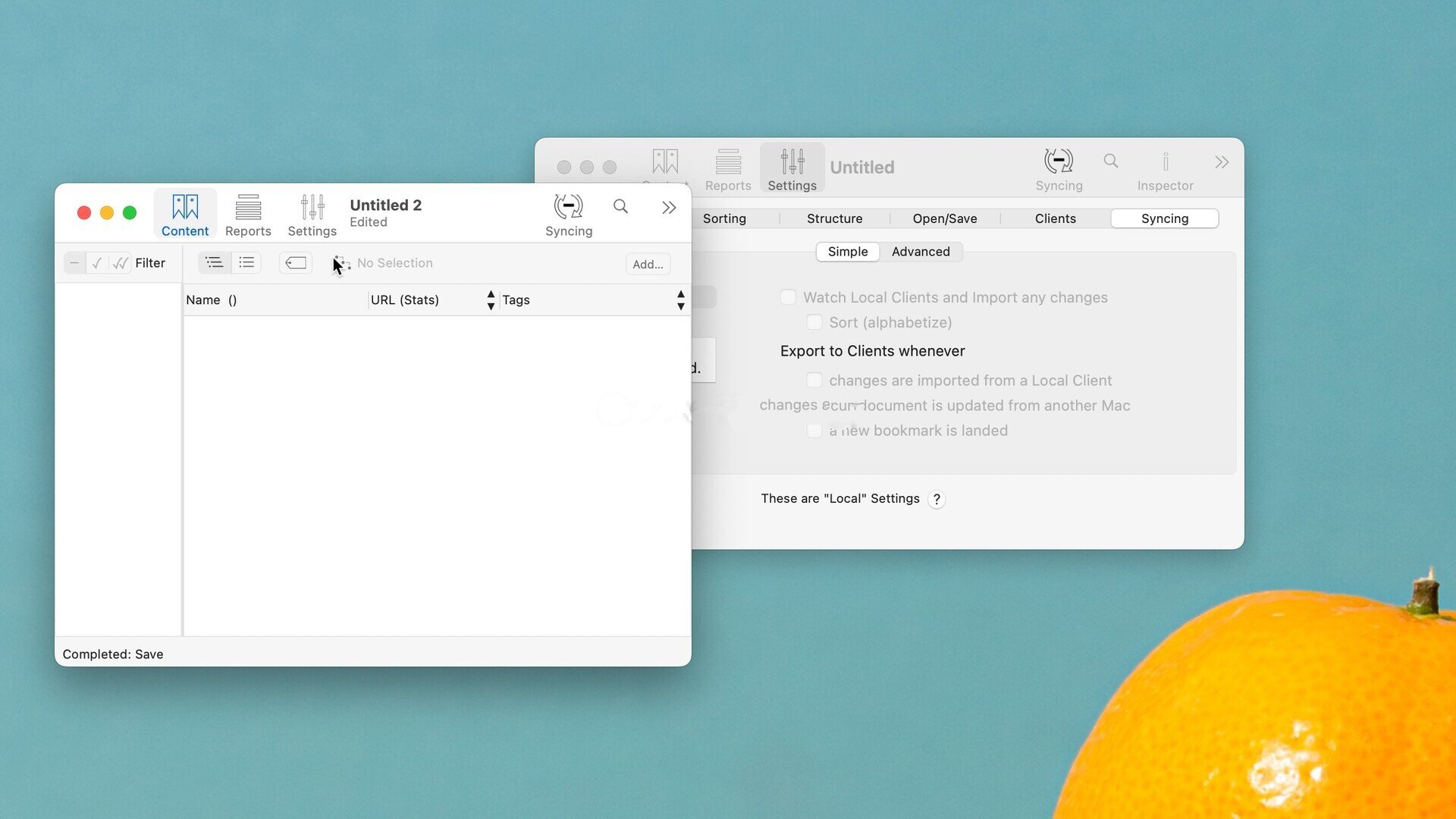Expand the overflow chevrons in Untitled window toolbar
This screenshot has width=1456, height=819.
pos(1221,162)
